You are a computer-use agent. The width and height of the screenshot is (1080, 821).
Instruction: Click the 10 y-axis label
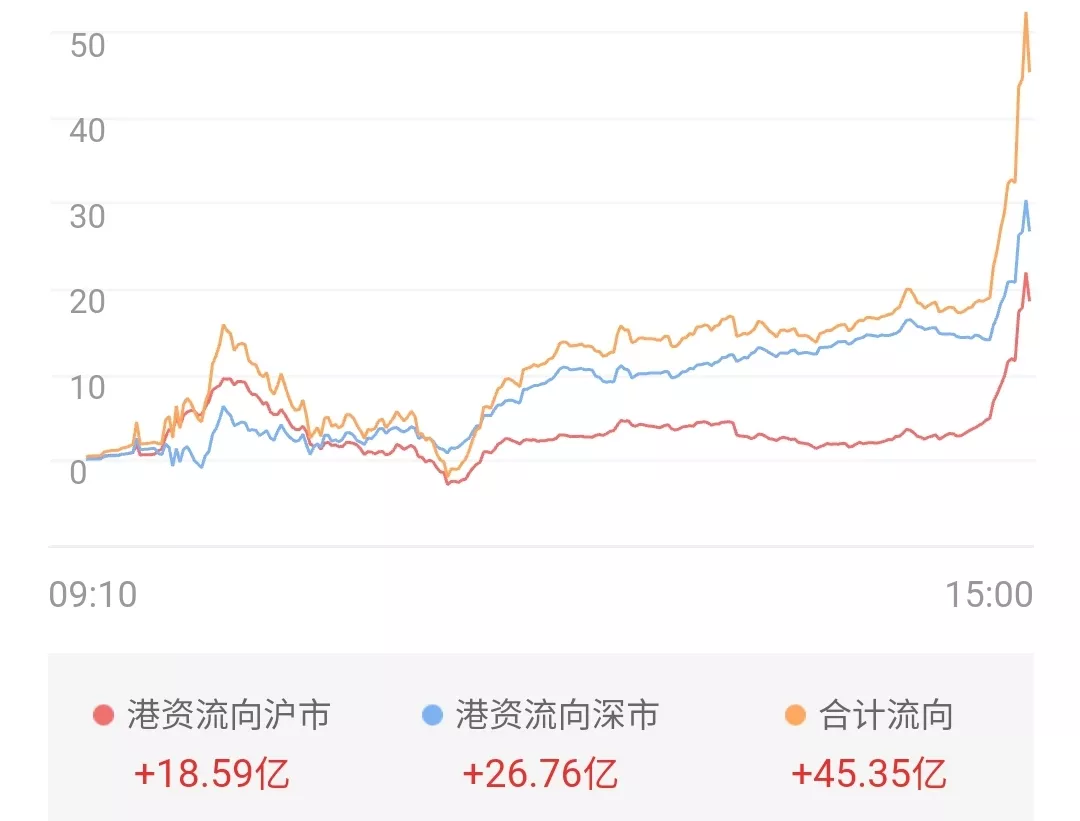87,387
